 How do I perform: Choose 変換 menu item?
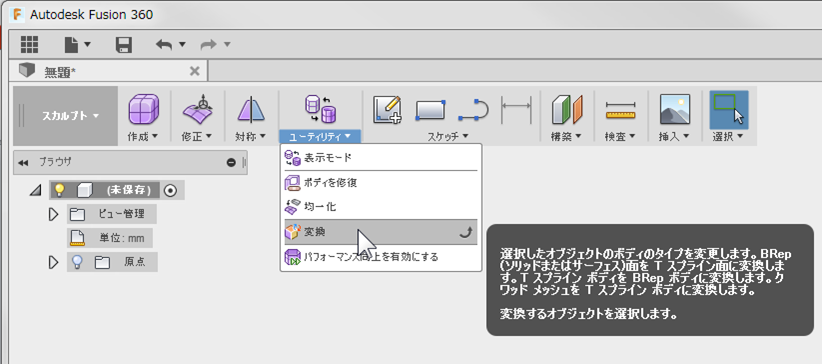pos(381,232)
